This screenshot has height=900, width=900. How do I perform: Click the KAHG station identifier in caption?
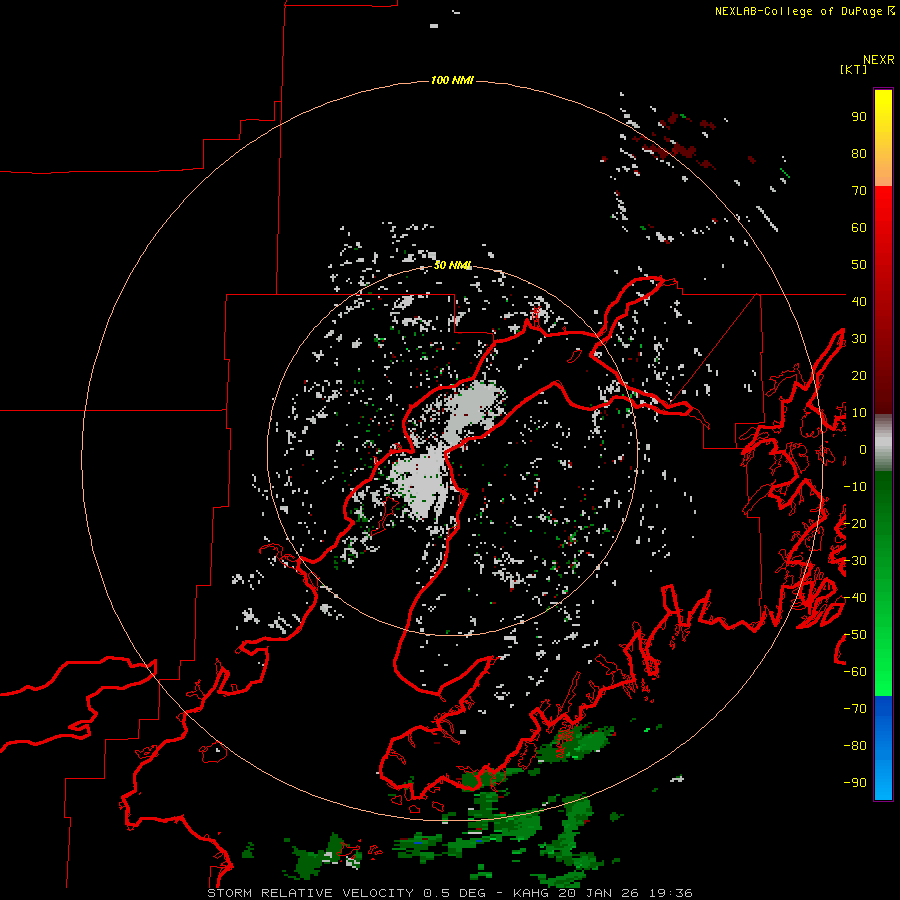(533, 893)
